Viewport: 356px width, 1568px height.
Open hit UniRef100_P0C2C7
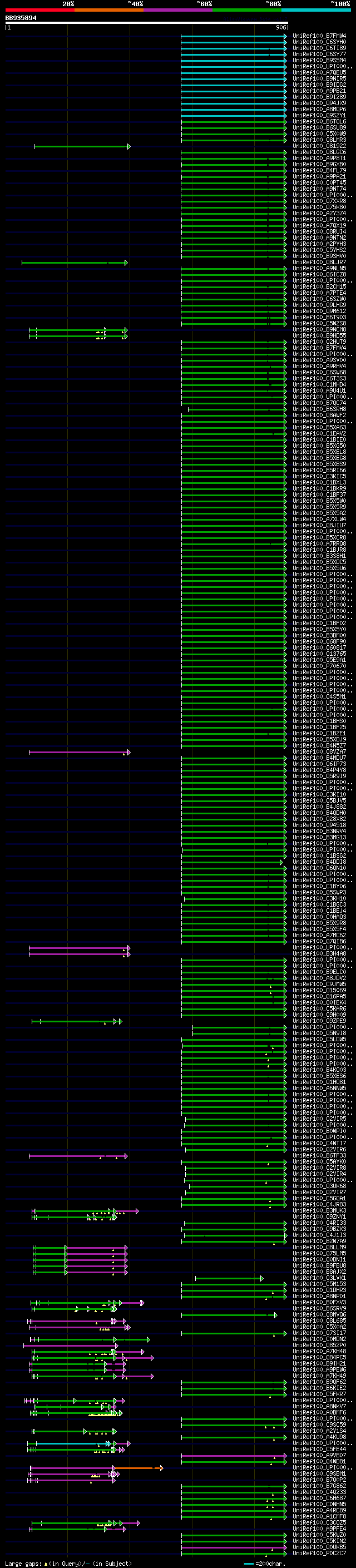(319, 1554)
